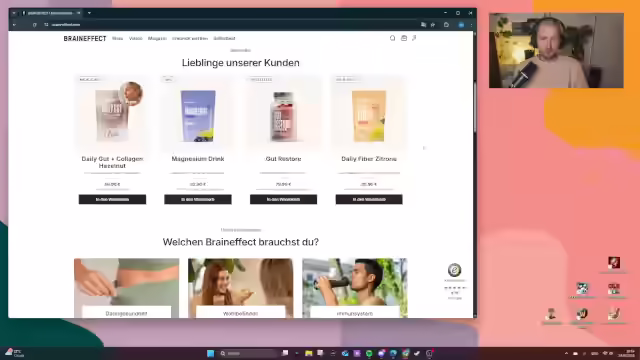Click the translate page icon in address bar
The image size is (640, 360).
(x=423, y=25)
